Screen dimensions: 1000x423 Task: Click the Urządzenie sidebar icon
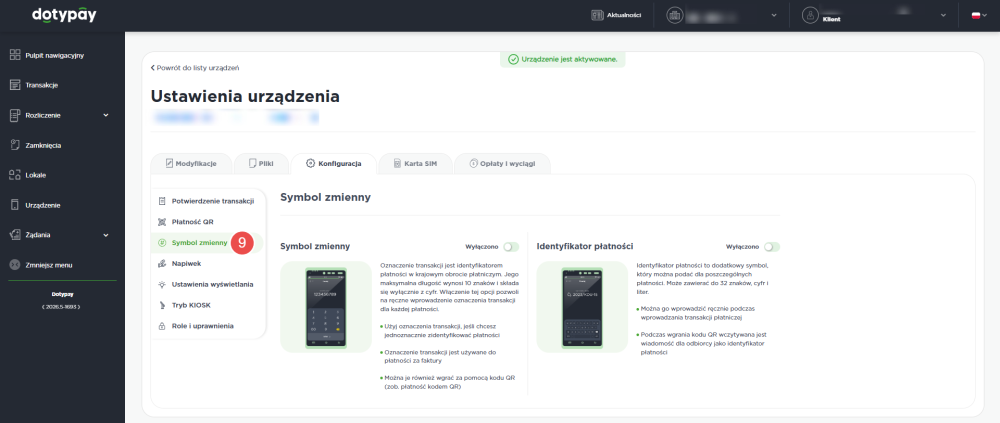(x=16, y=205)
